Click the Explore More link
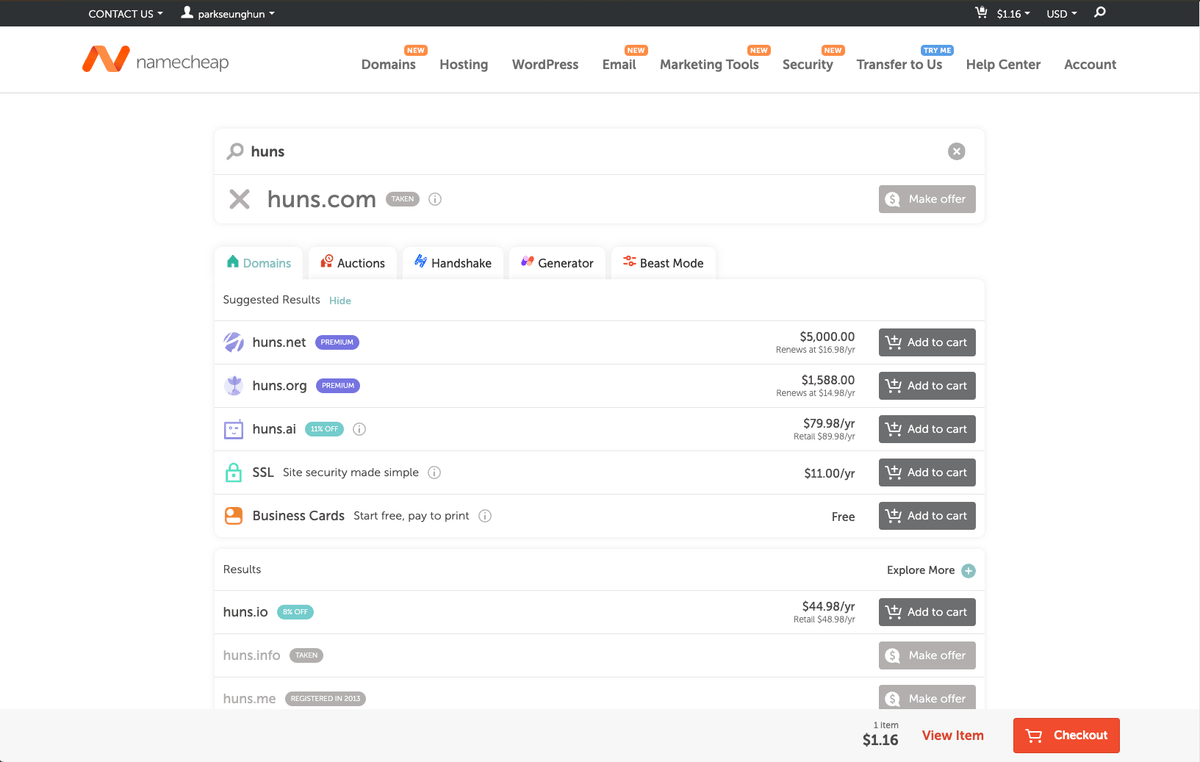This screenshot has height=762, width=1200. (920, 570)
